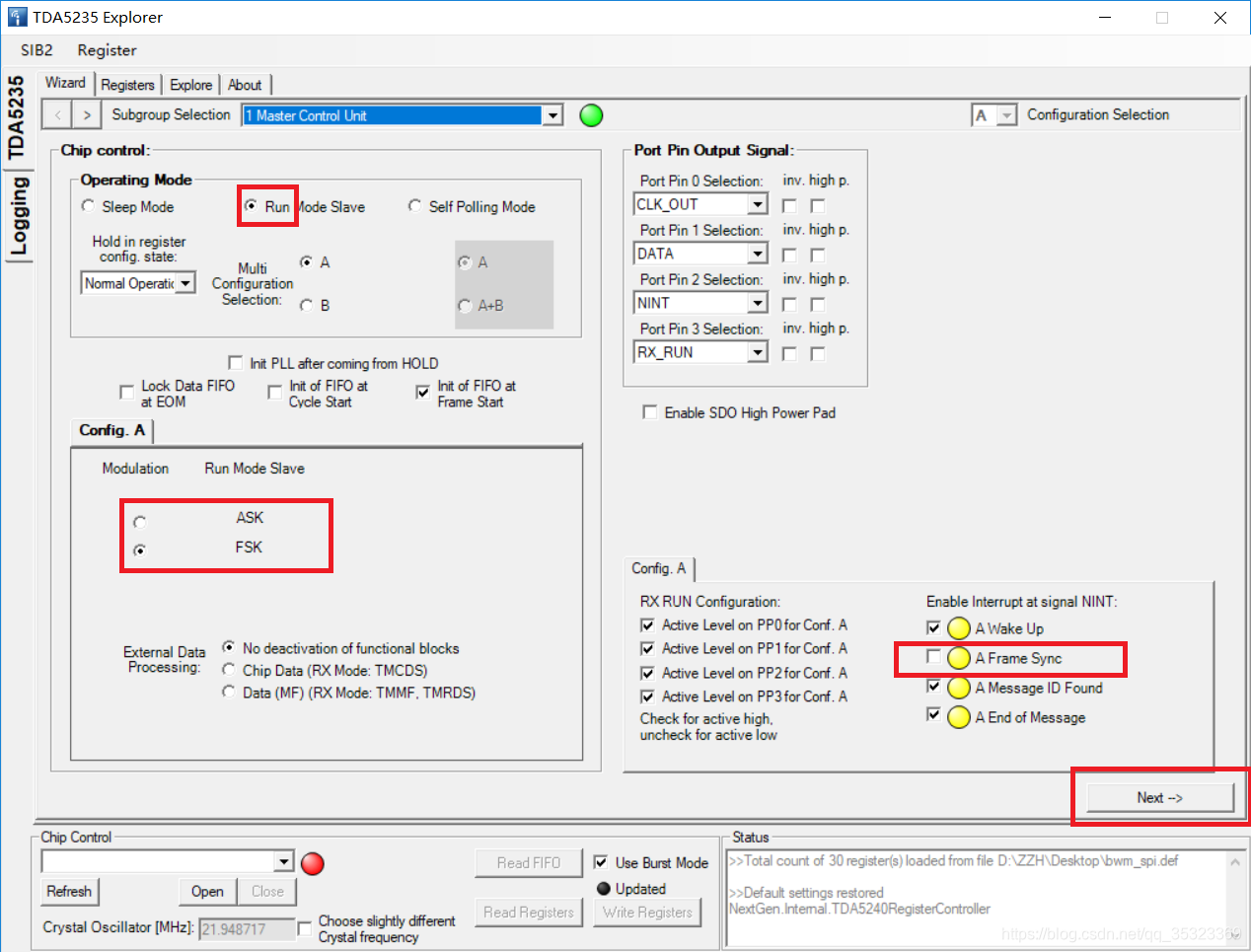Select Sleep Mode operating mode
Viewport: 1251px width, 952px height.
click(x=88, y=206)
